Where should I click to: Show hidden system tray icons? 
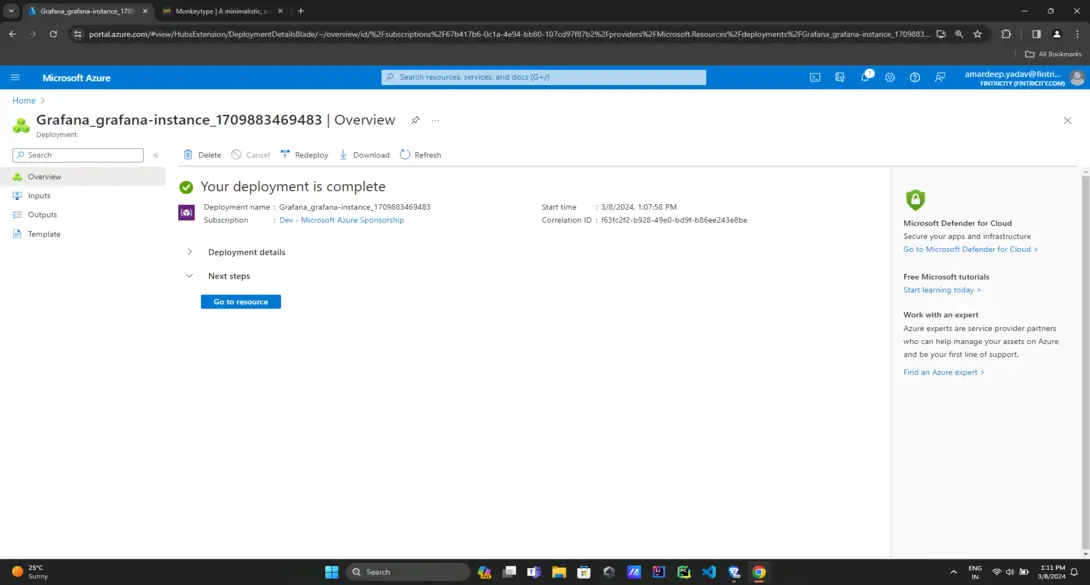coord(953,572)
